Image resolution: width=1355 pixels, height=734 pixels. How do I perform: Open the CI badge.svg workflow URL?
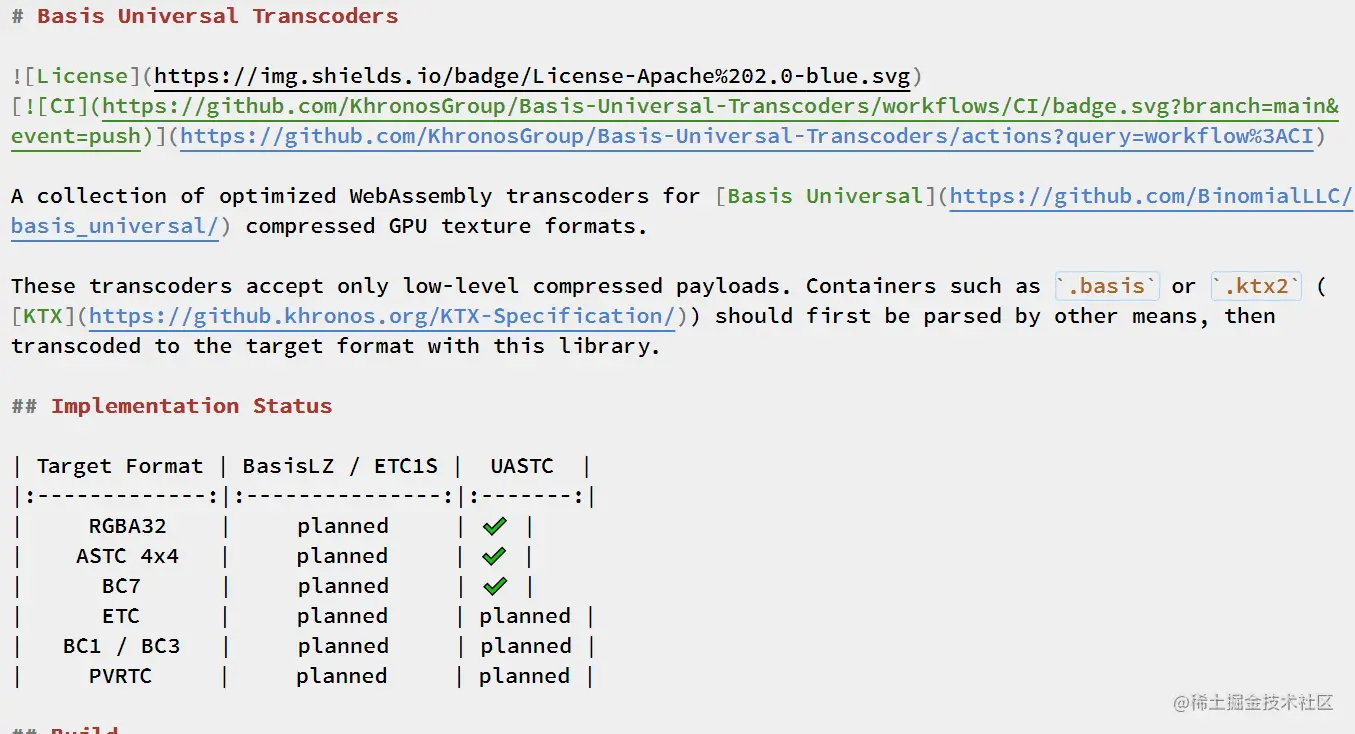click(720, 106)
